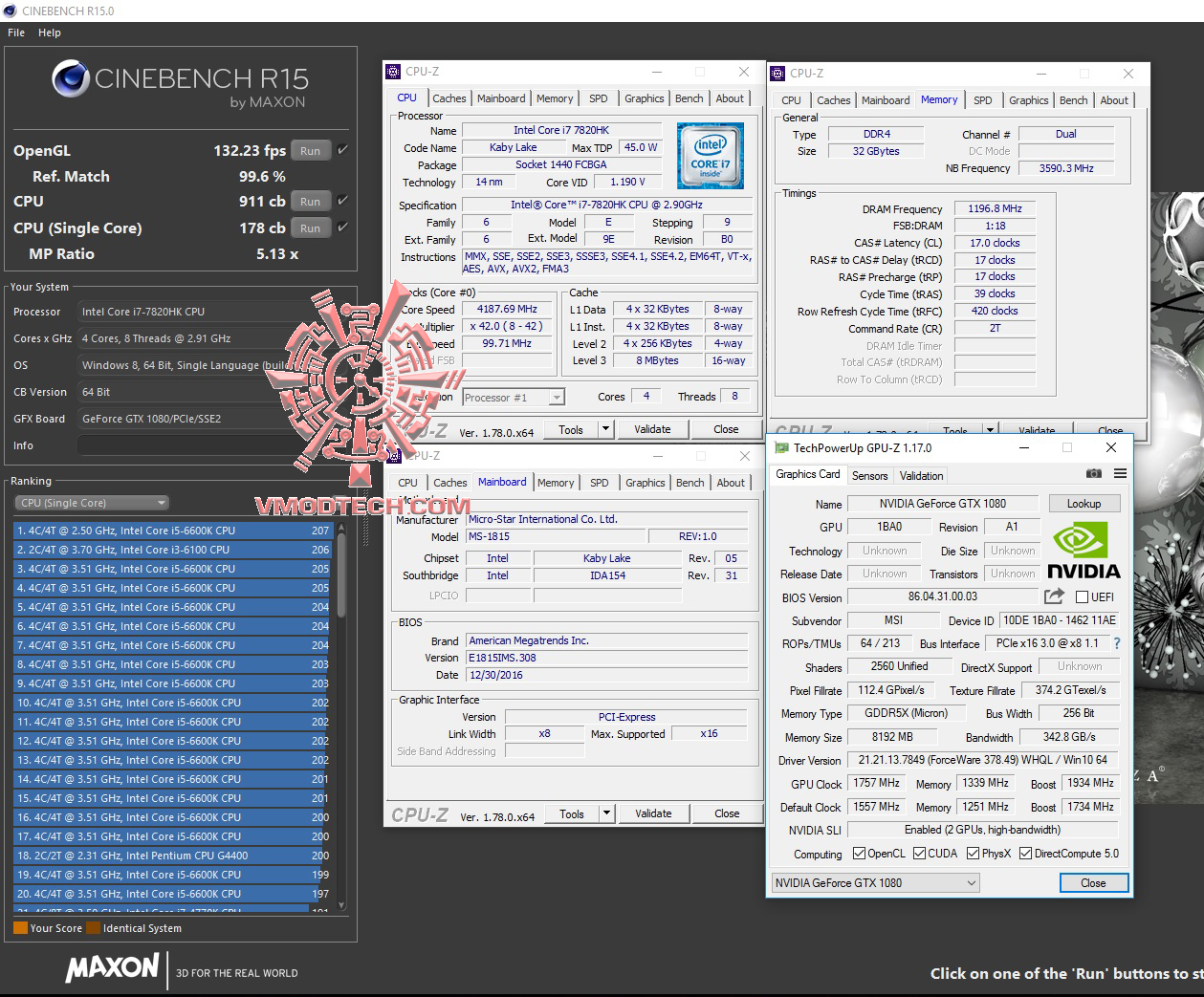Click the BIOS Version 86.04.31.00.03 field

(x=943, y=597)
